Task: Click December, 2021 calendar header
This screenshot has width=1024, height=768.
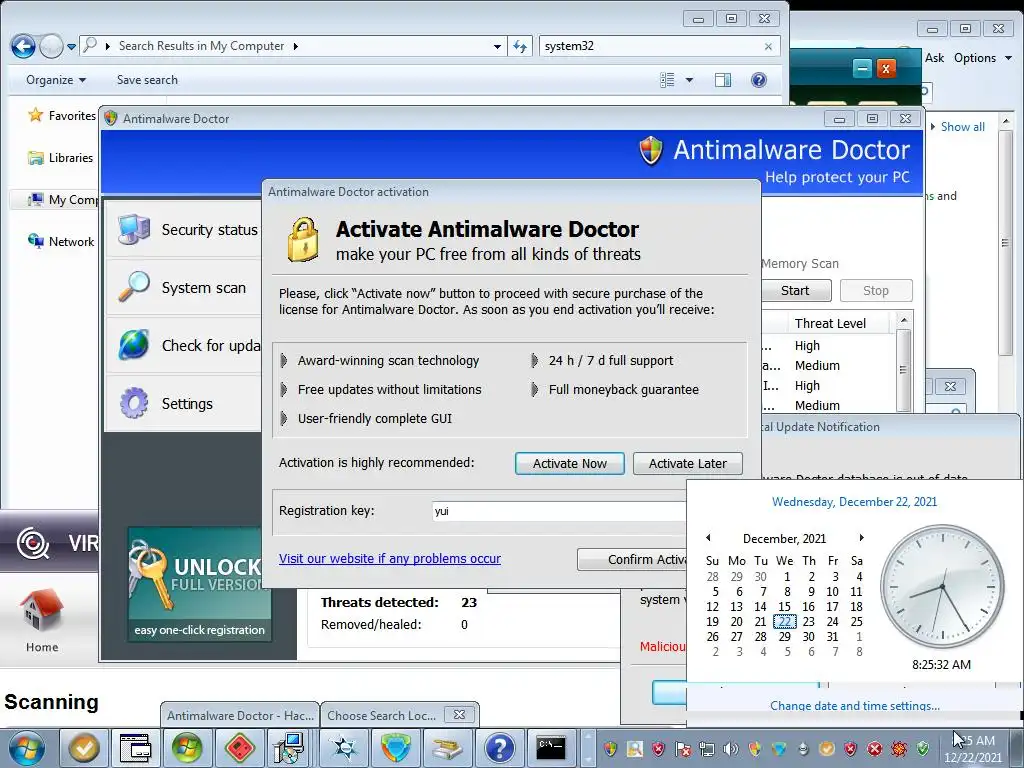Action: [784, 539]
